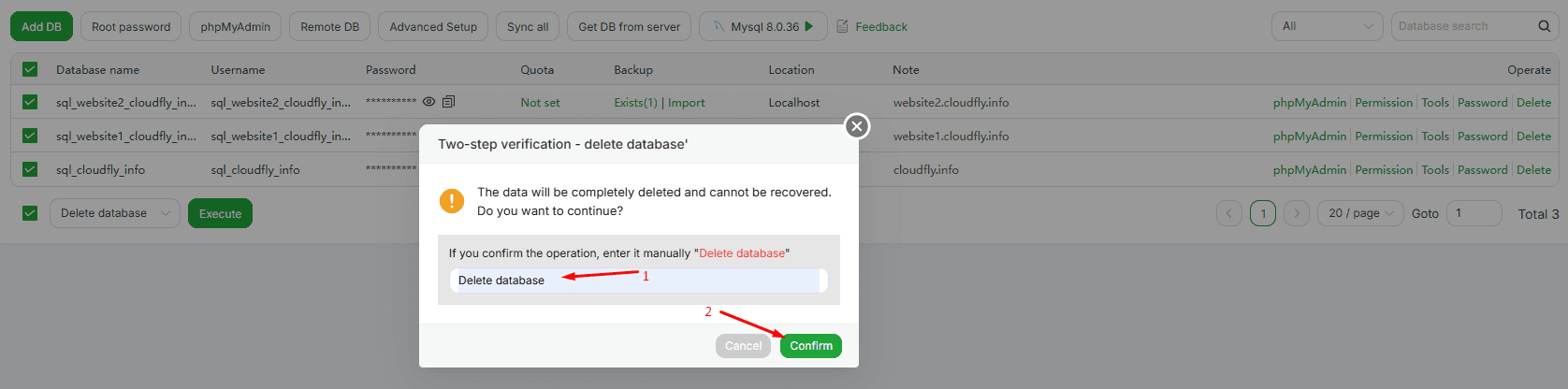1568x389 pixels.
Task: Uncheck the sql_cloudfly_info row checkbox
Action: click(x=30, y=169)
